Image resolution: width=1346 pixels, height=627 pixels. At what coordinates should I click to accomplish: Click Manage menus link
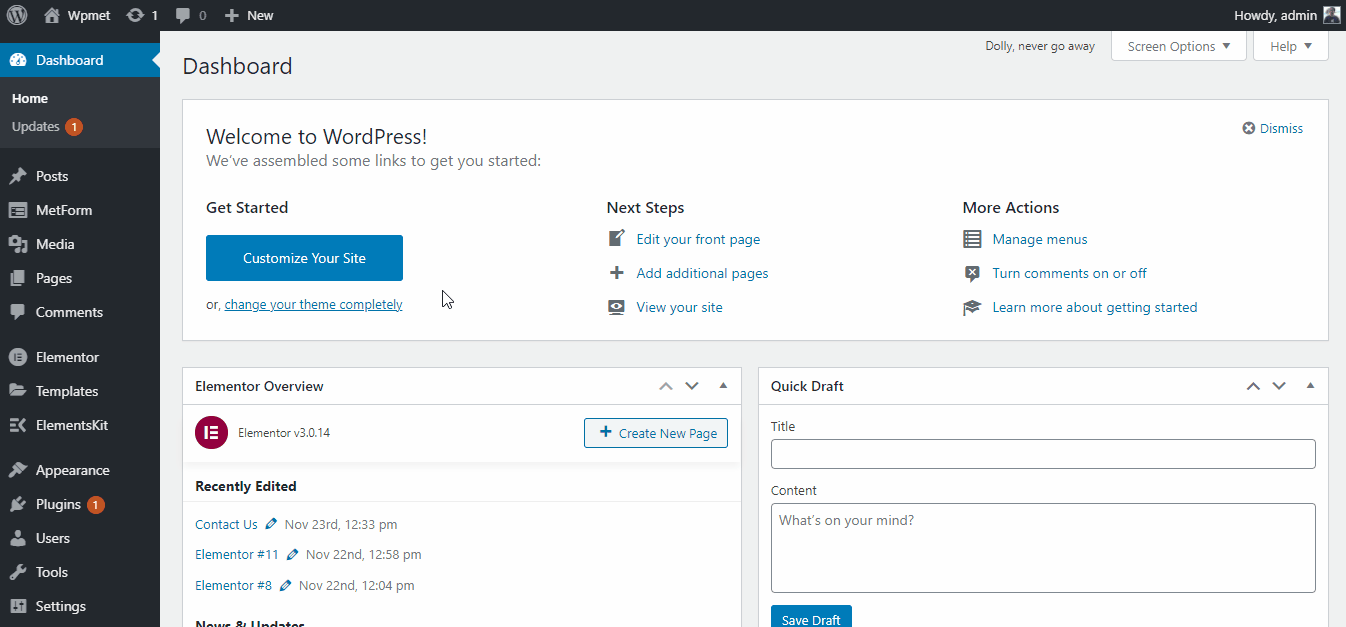(1040, 239)
